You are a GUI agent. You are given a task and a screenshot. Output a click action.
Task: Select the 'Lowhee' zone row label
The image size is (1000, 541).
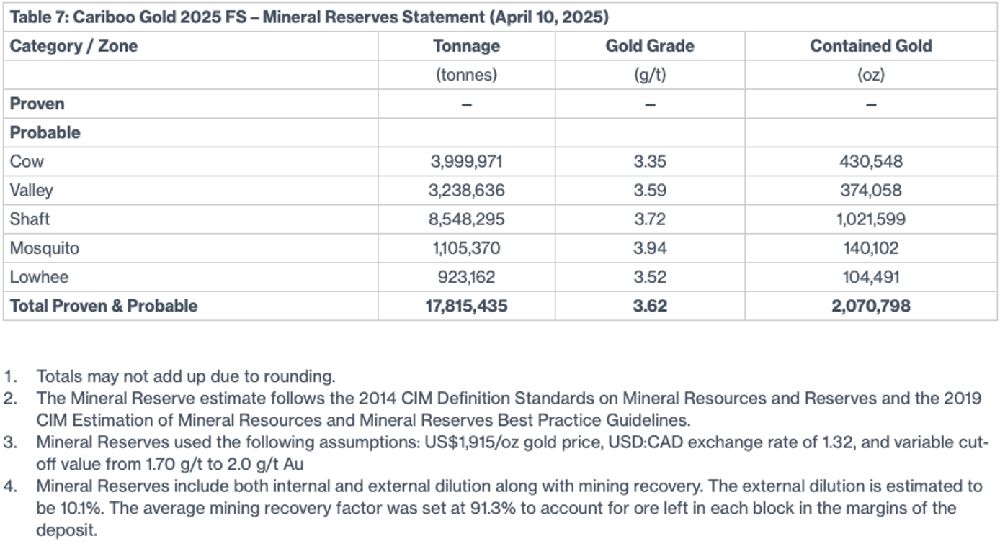(38, 277)
